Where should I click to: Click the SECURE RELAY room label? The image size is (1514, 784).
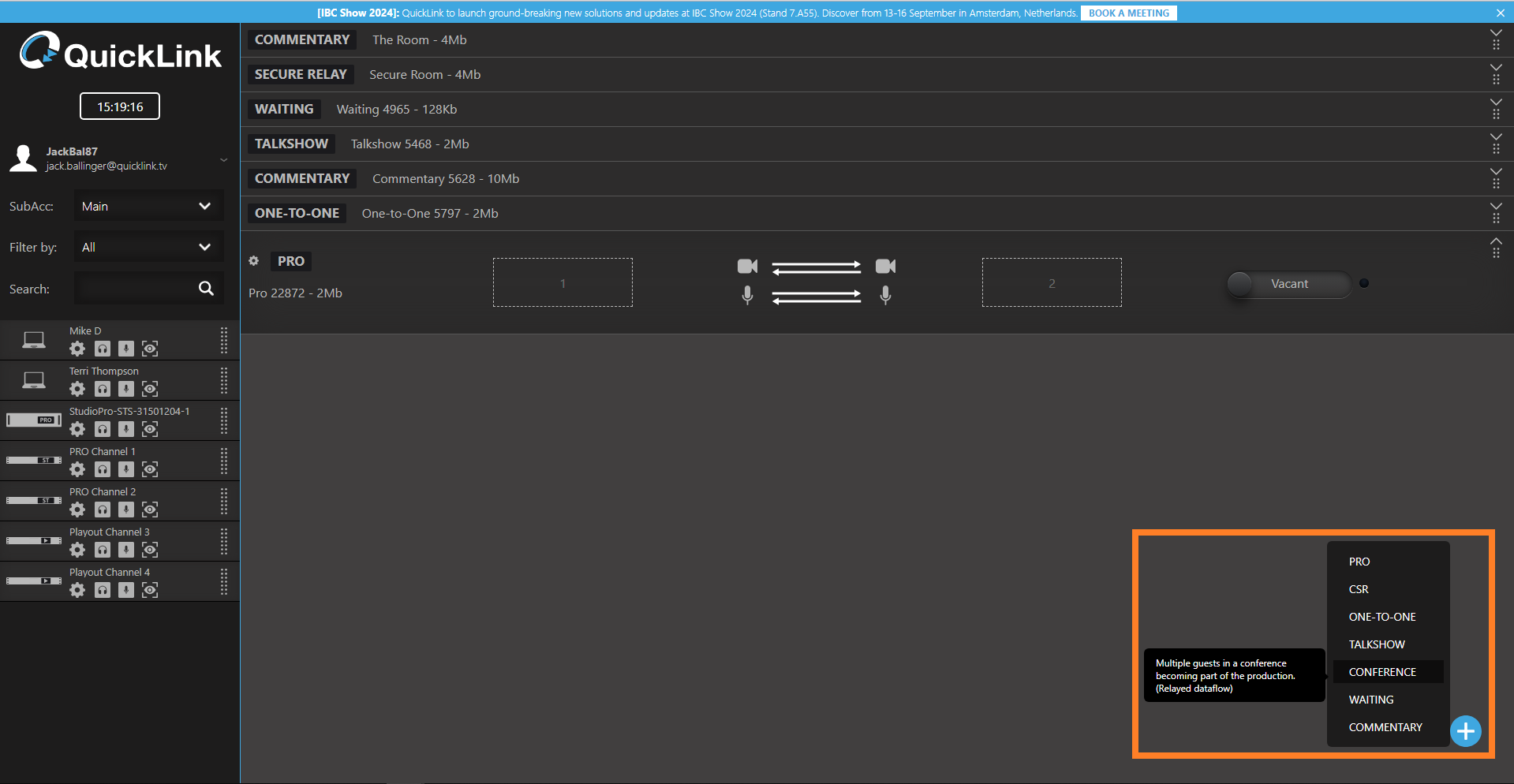click(x=301, y=74)
